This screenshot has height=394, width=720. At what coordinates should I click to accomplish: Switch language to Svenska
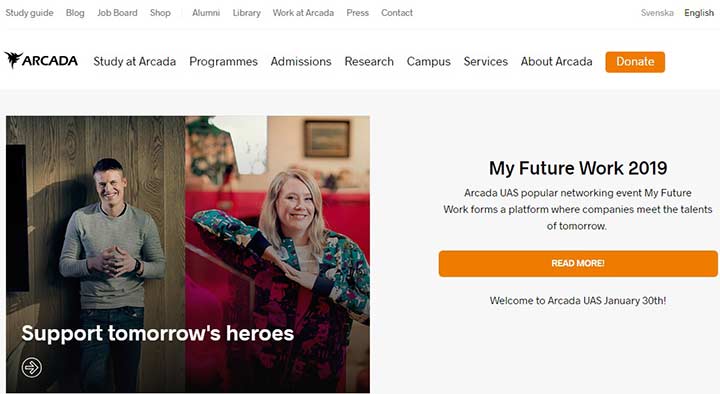click(x=657, y=13)
